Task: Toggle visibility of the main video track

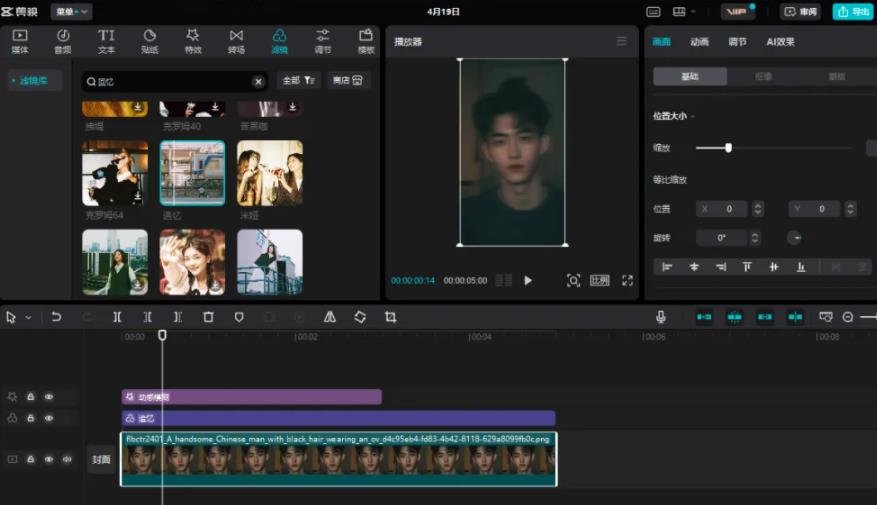Action: coord(49,459)
